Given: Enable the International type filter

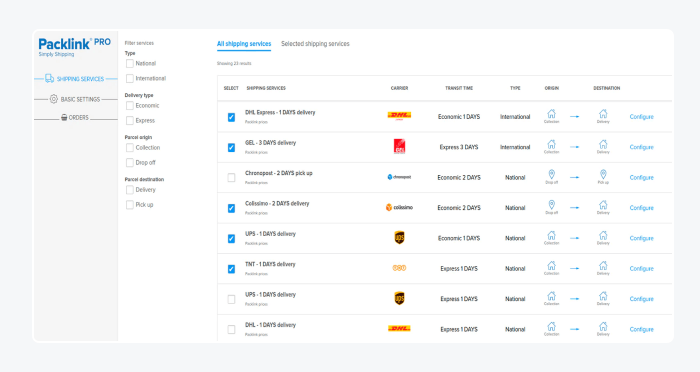Looking at the screenshot, I should tap(130, 79).
